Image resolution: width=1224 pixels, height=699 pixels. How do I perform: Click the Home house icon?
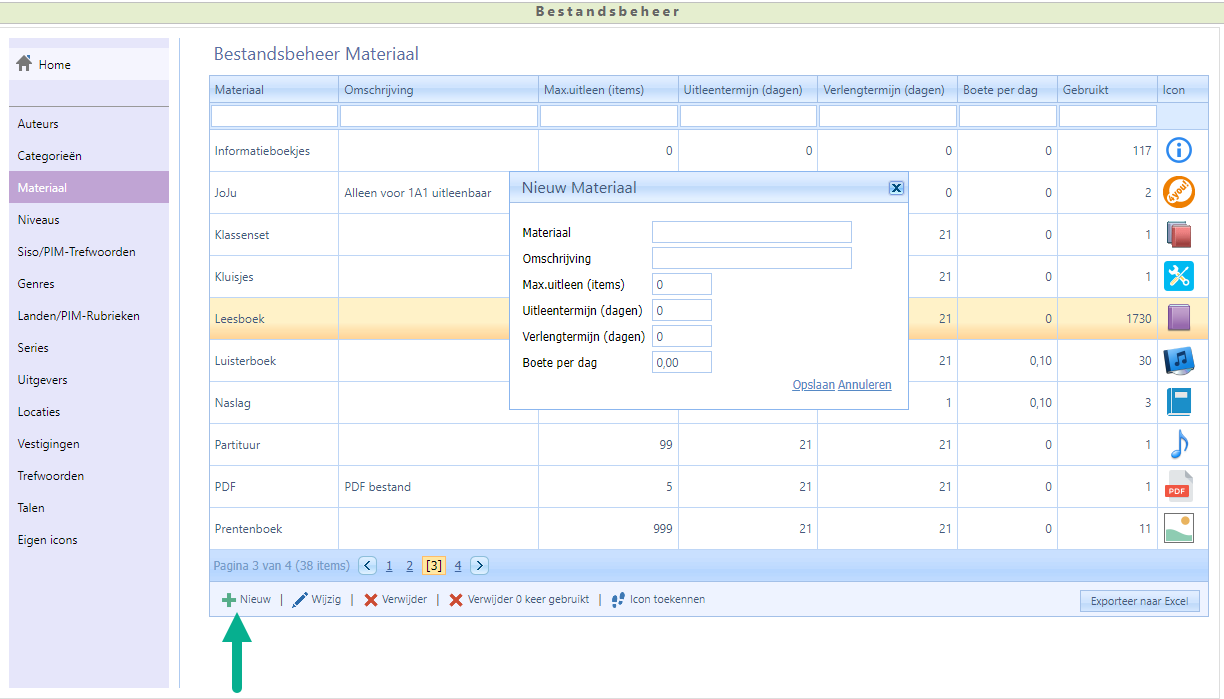25,64
